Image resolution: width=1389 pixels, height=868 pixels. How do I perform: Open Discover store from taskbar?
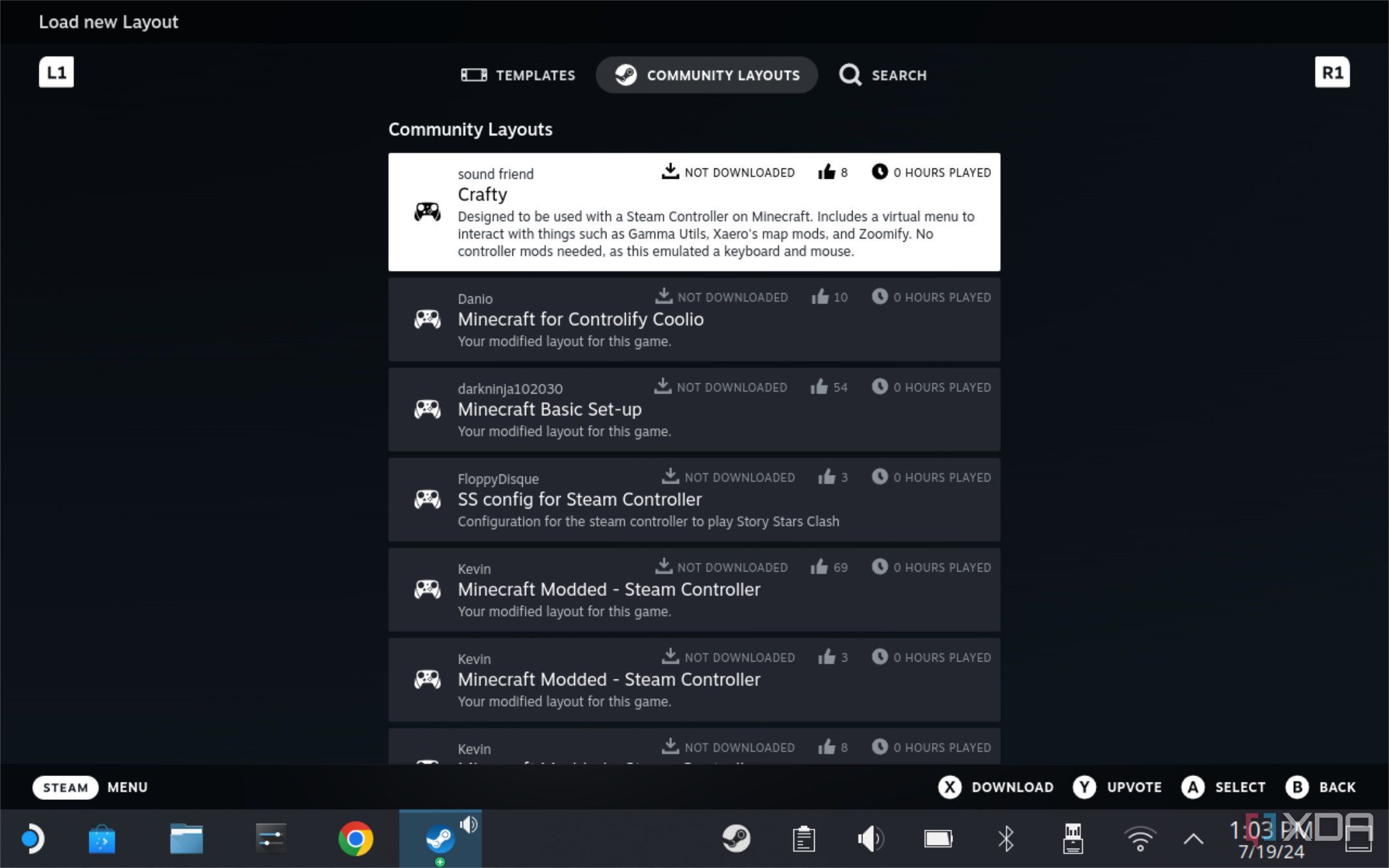[102, 839]
